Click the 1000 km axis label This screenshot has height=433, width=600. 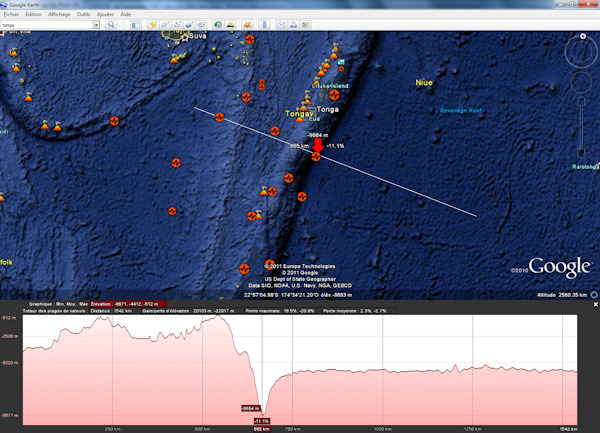click(383, 429)
